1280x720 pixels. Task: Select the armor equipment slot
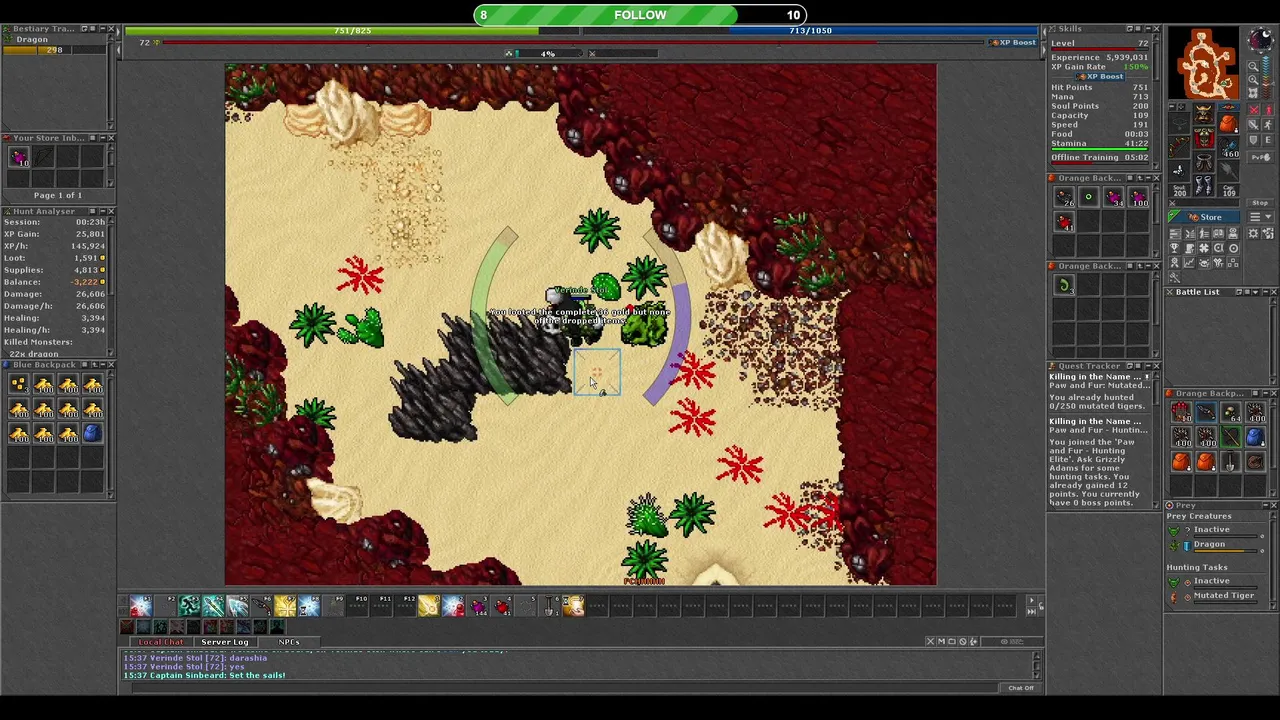pyautogui.click(x=1205, y=138)
